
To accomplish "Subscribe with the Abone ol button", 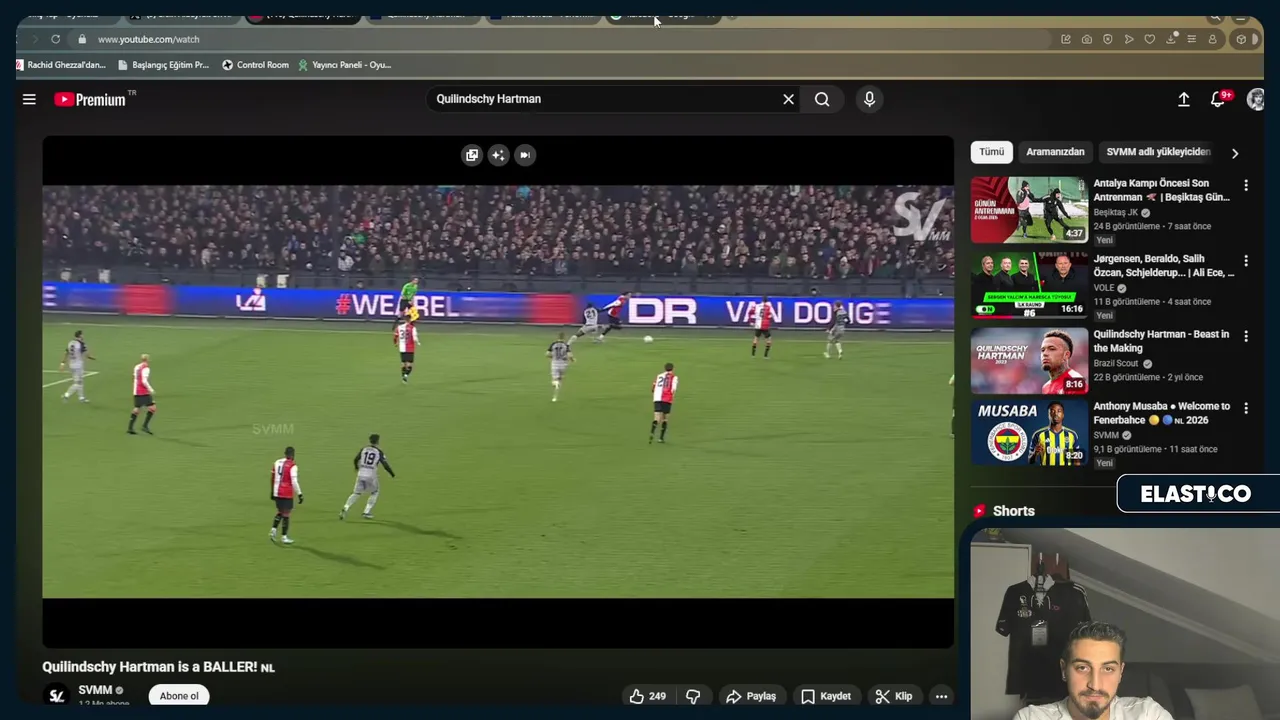I will pyautogui.click(x=179, y=696).
